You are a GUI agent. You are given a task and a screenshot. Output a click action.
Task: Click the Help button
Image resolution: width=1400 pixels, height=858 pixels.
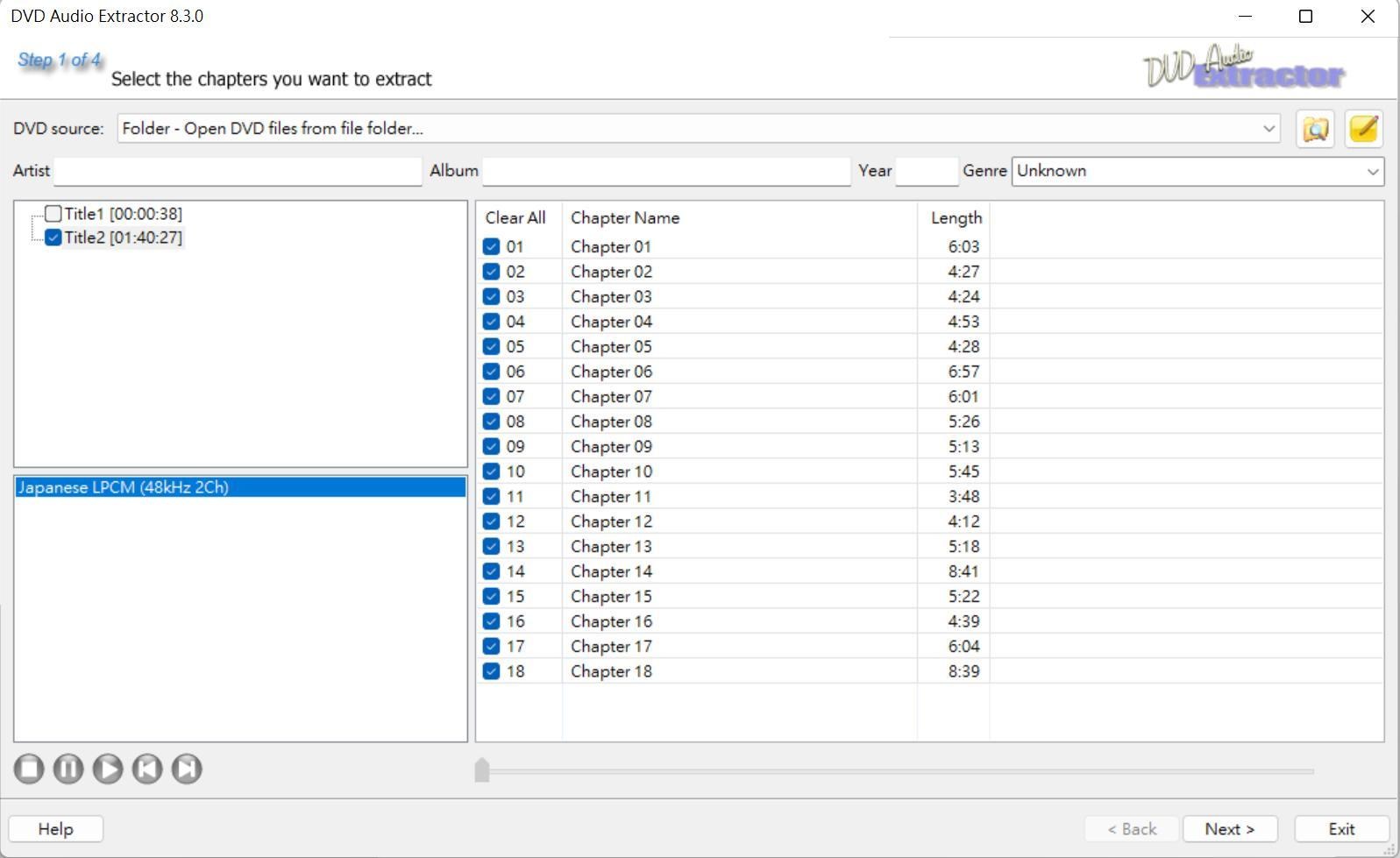[x=56, y=829]
